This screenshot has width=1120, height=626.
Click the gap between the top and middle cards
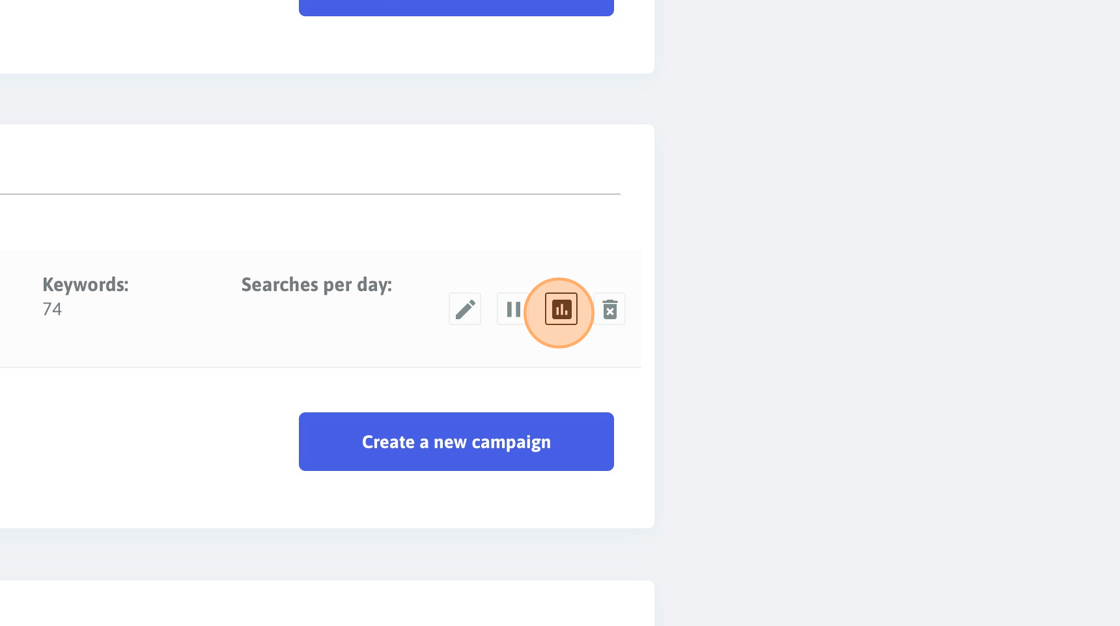[327, 99]
